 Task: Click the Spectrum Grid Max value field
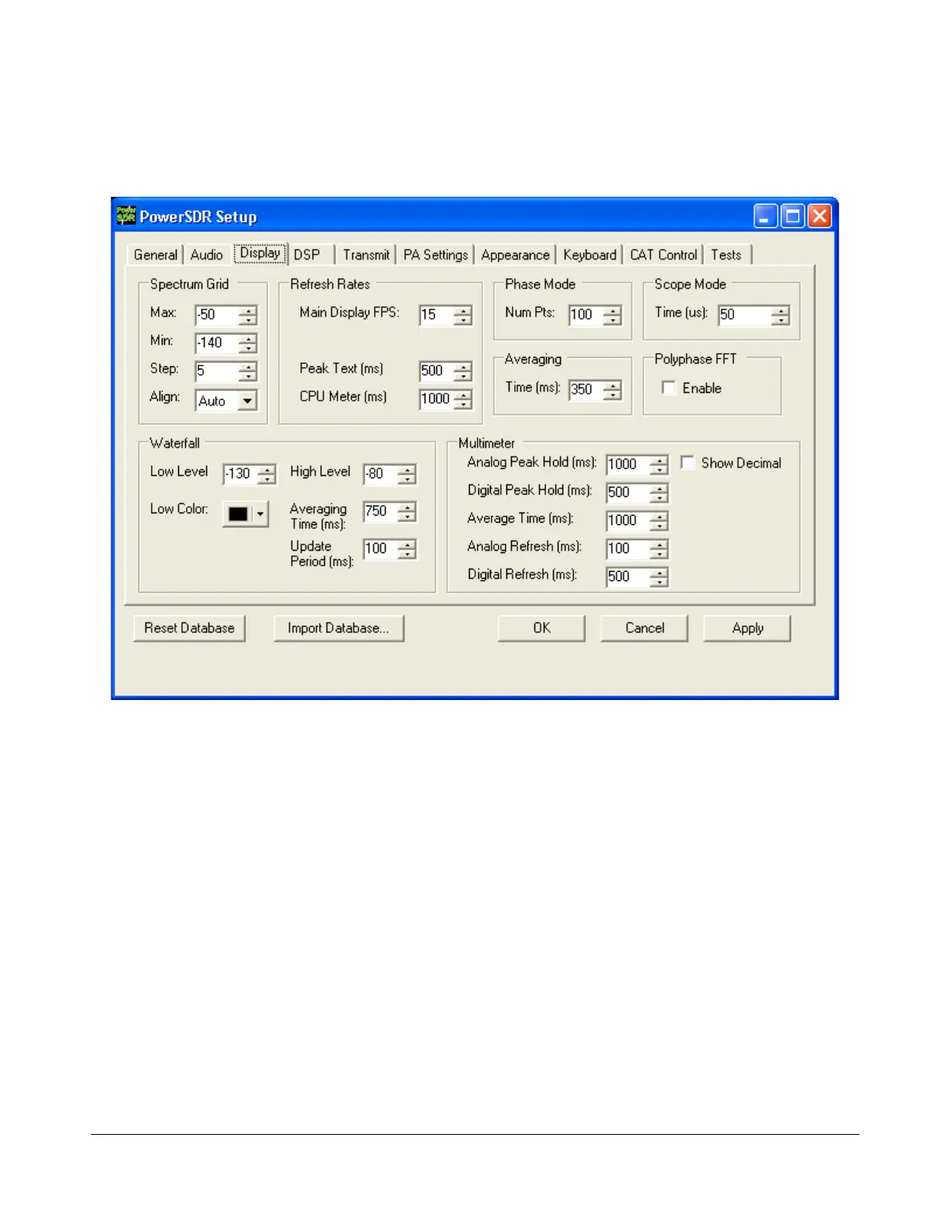216,315
